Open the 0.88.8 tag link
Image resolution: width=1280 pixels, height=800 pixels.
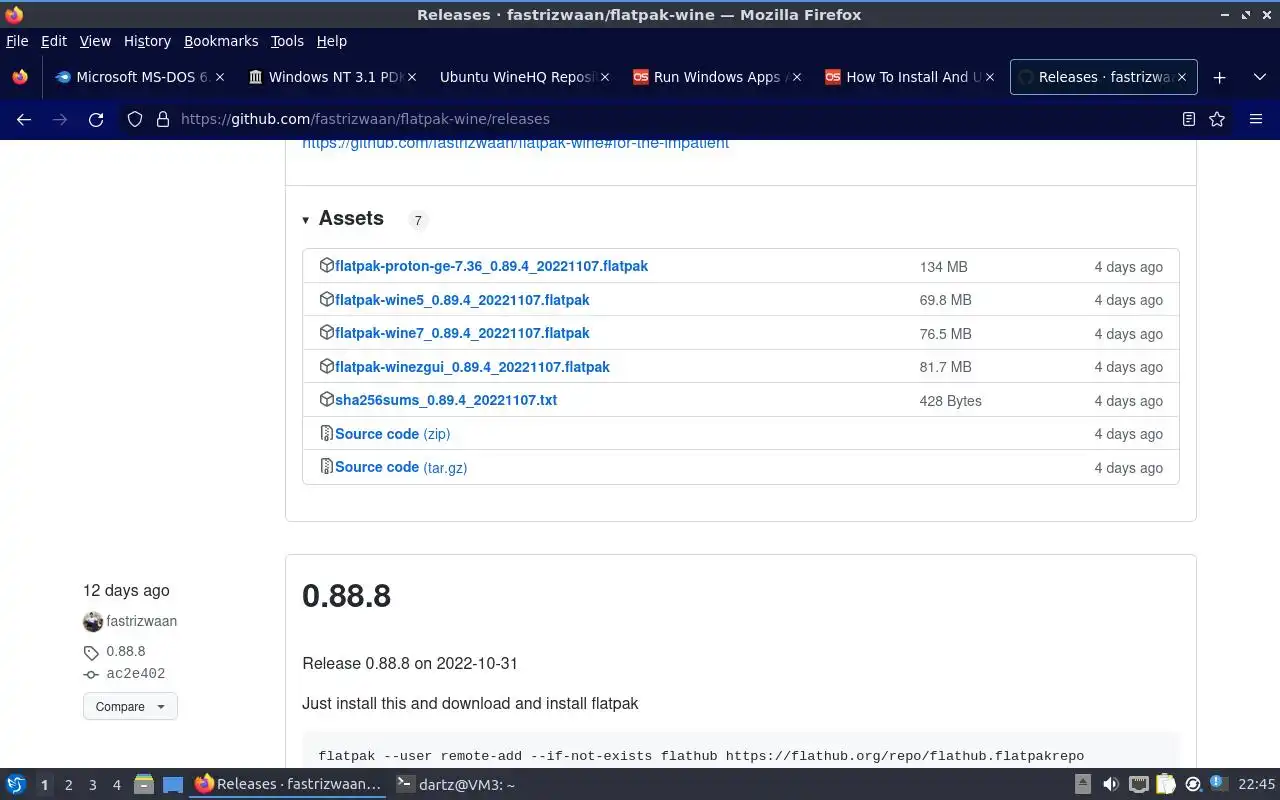click(x=125, y=651)
